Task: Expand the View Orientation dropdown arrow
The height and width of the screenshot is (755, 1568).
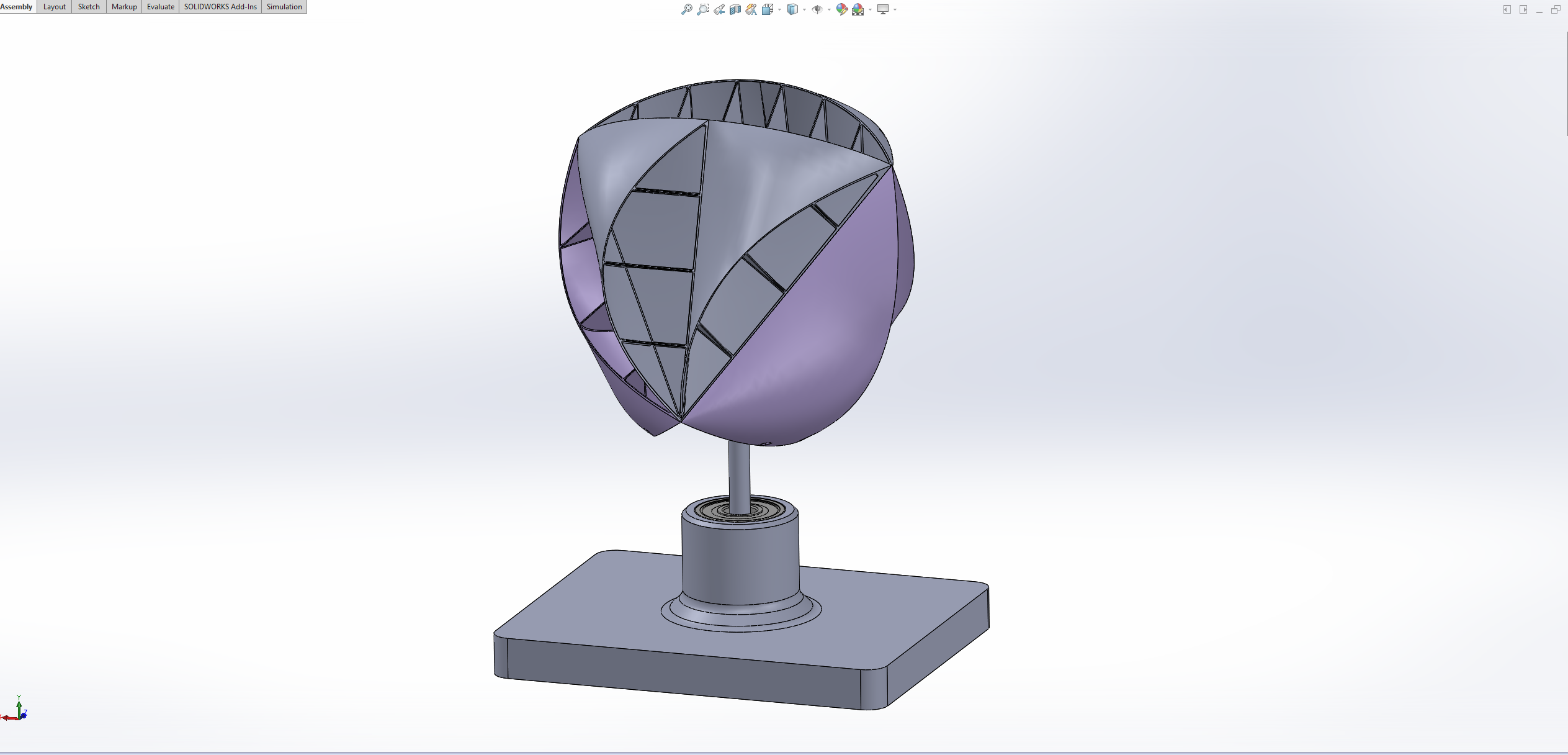Action: click(x=779, y=10)
